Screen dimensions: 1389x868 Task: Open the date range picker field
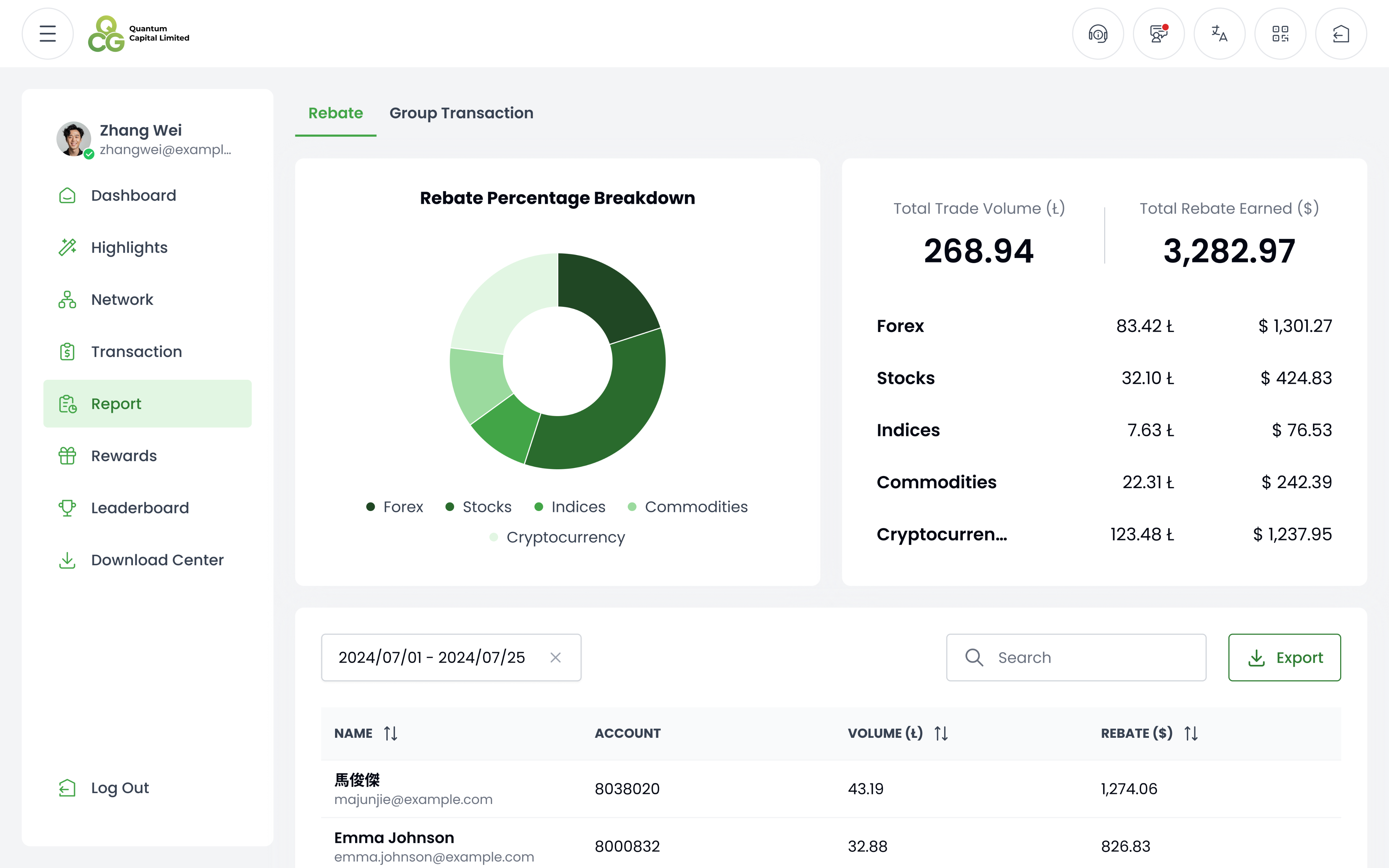432,657
